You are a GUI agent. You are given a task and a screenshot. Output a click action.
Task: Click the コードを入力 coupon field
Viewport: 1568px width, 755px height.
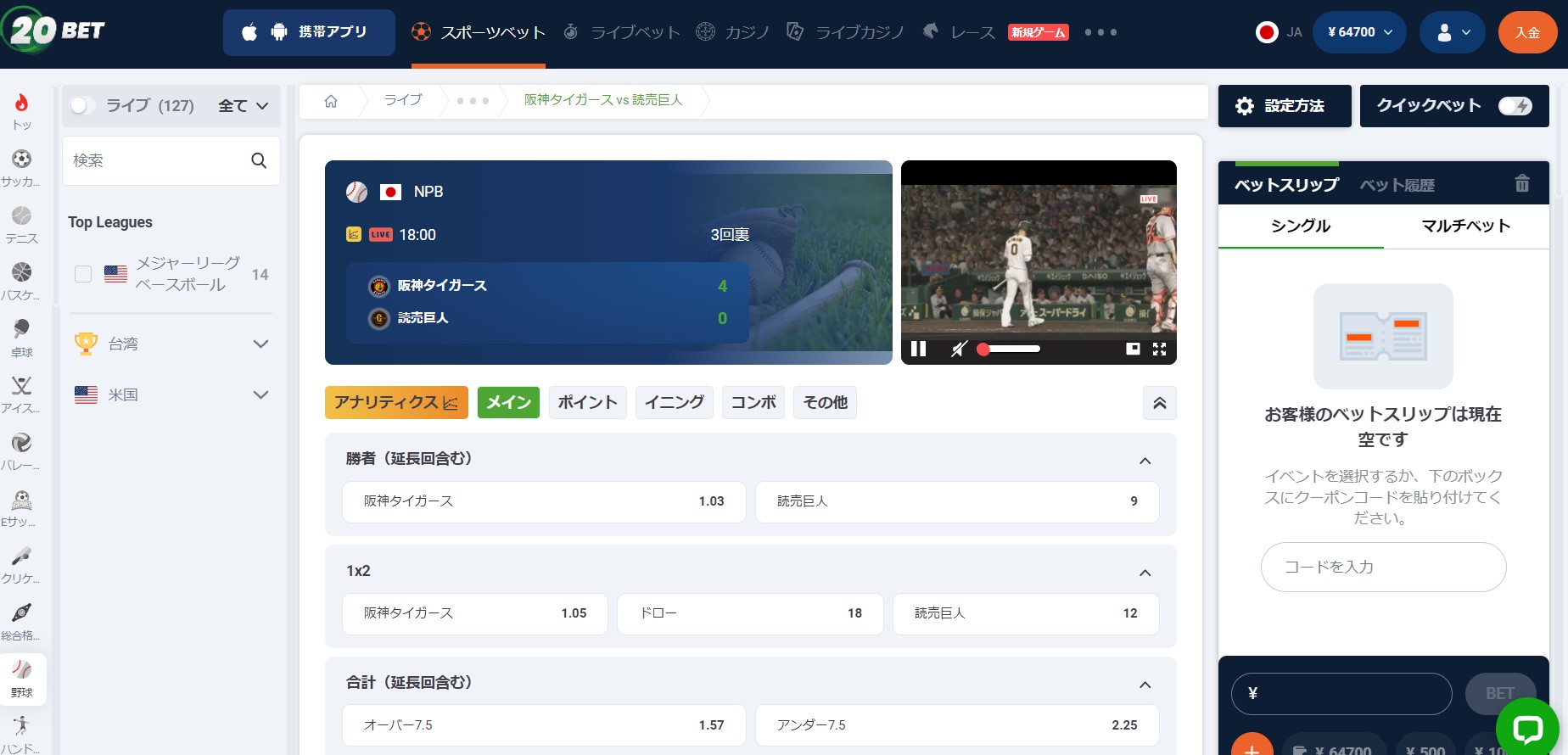tap(1384, 567)
